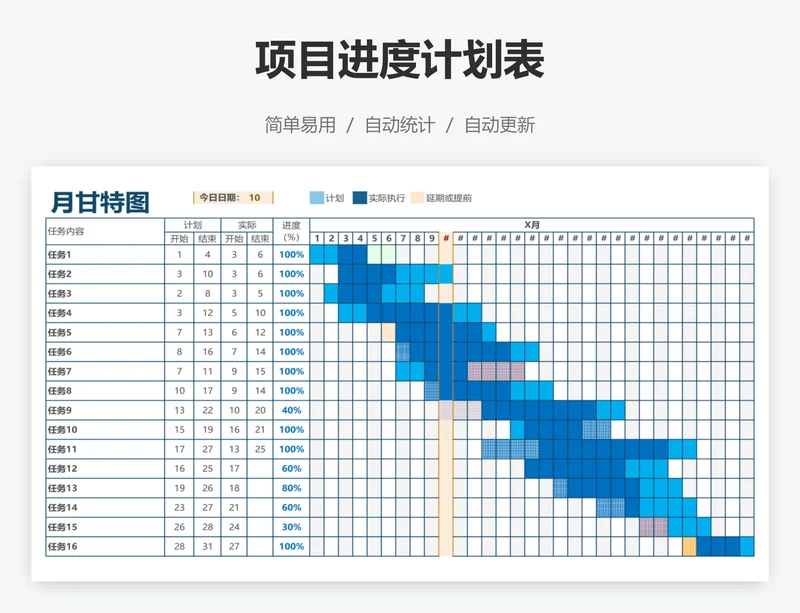Click the 自动更新 subtitle text
The image size is (800, 613).
click(x=499, y=125)
